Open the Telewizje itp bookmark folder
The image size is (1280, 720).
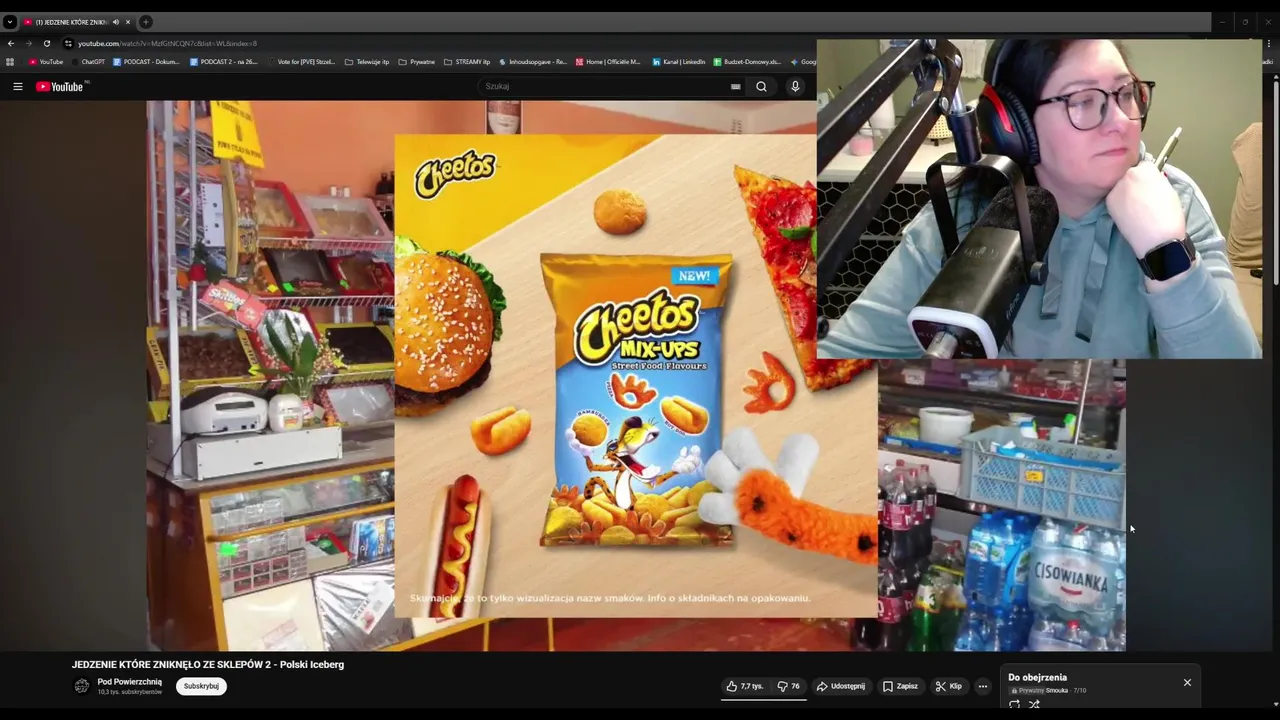click(367, 62)
